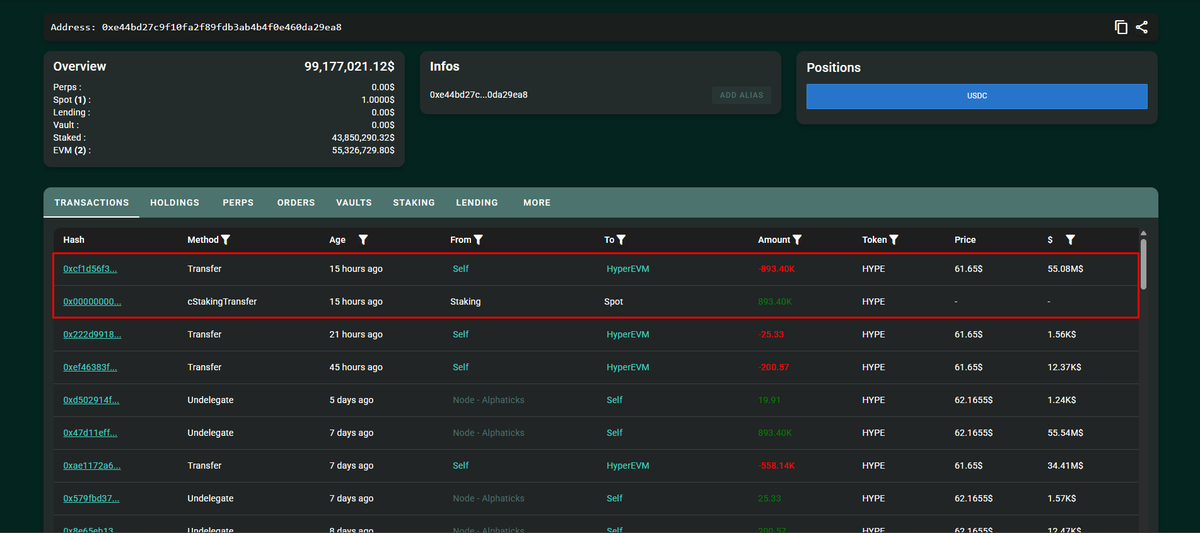Click HyperEVM in the 0xae1172a6 row
This screenshot has width=1200, height=533.
[x=628, y=466]
